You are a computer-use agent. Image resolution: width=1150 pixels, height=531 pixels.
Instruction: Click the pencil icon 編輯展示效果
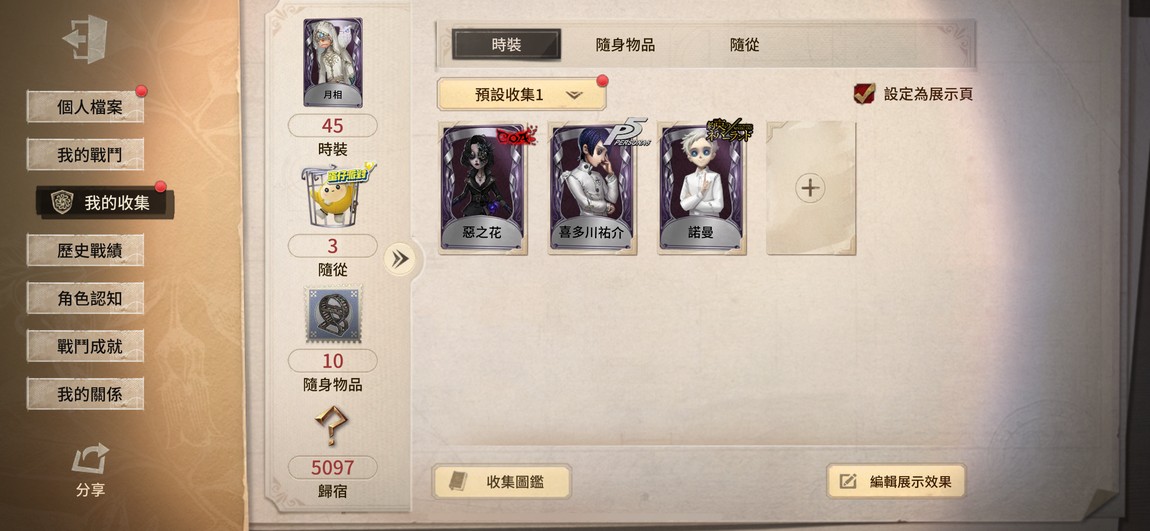coord(849,481)
